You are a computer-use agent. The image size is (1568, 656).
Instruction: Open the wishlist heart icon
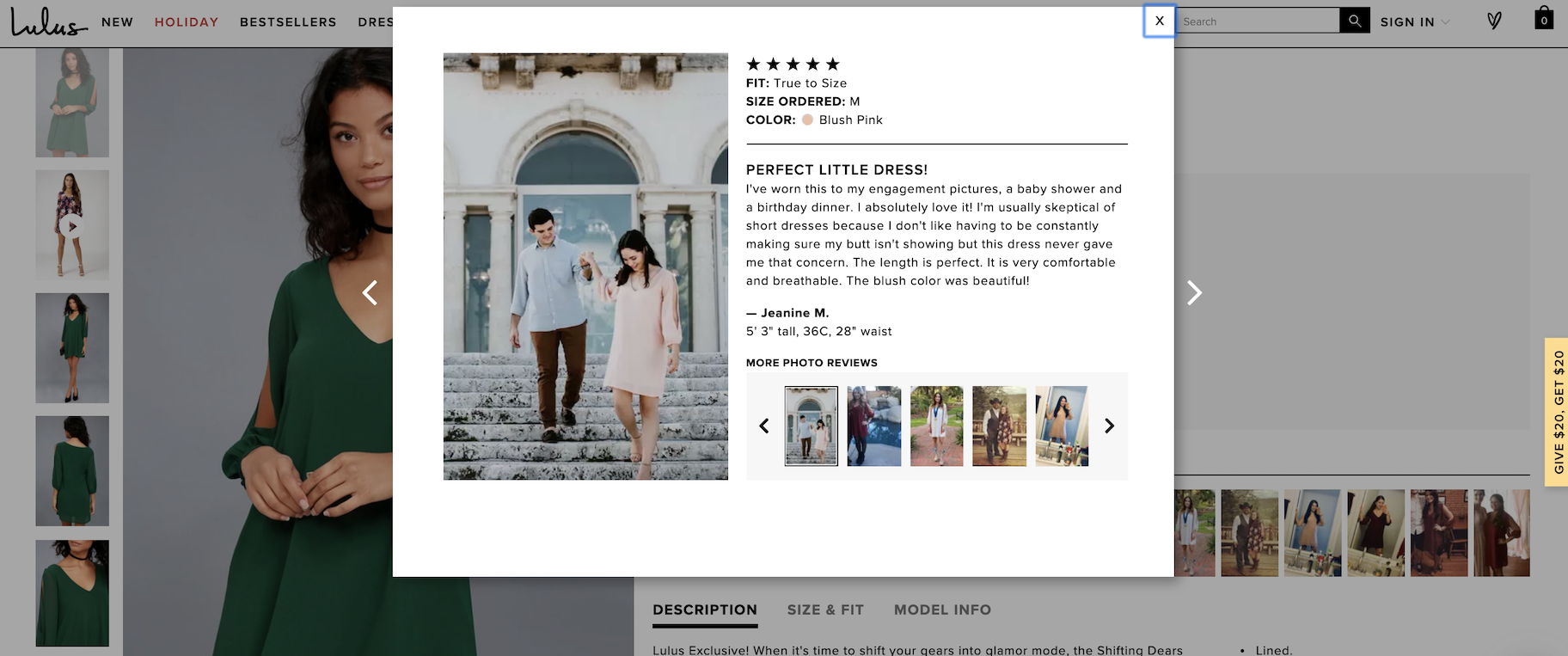pos(1494,21)
